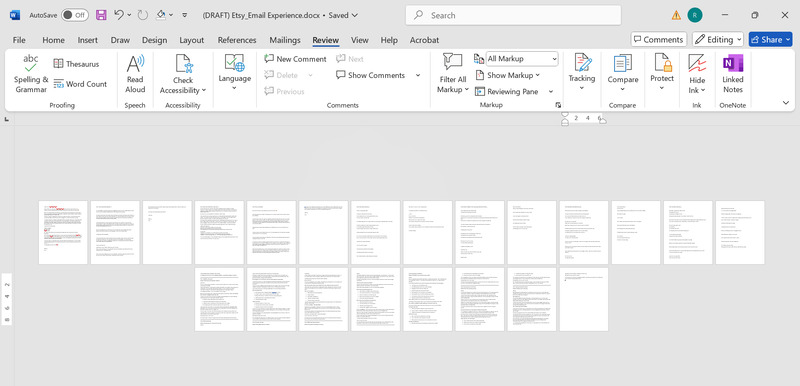800x386 pixels.
Task: Open the All Markup dropdown
Action: coord(522,59)
